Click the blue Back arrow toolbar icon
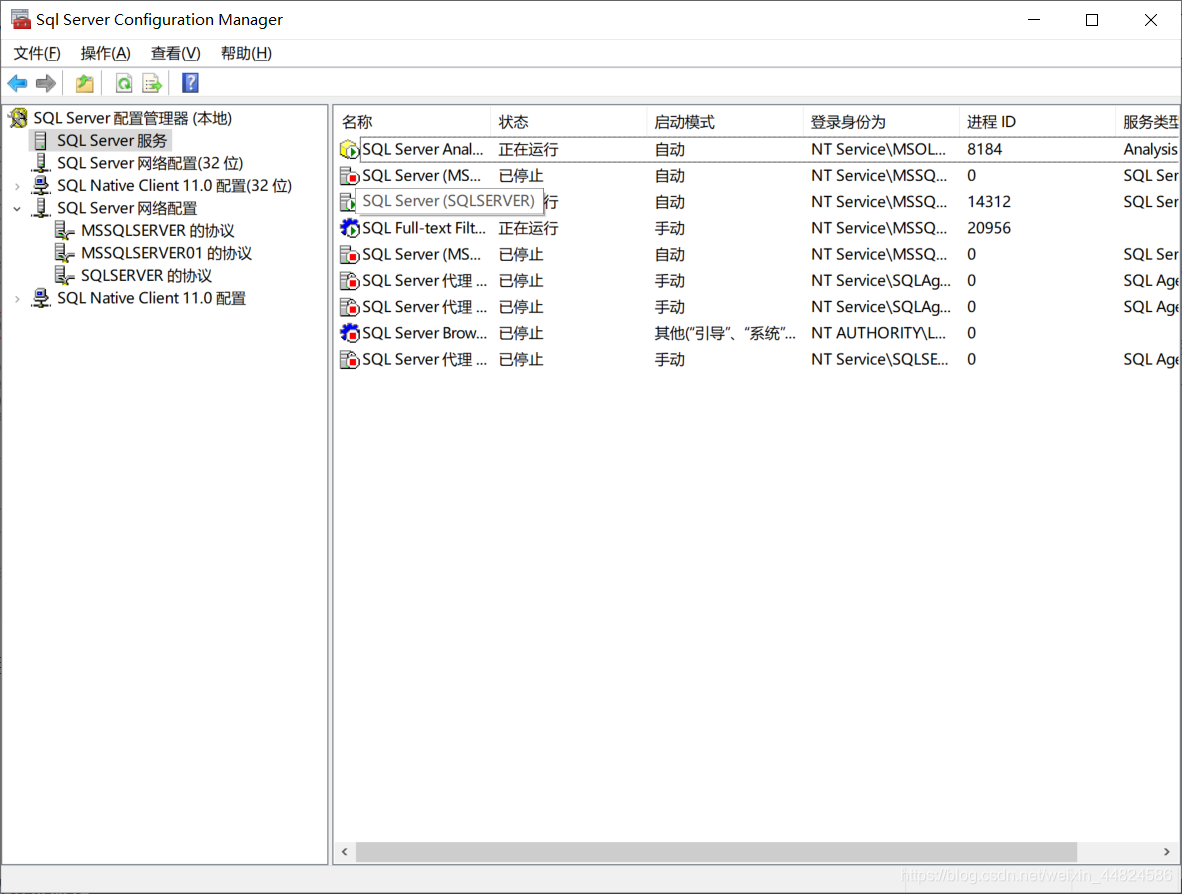 17,83
